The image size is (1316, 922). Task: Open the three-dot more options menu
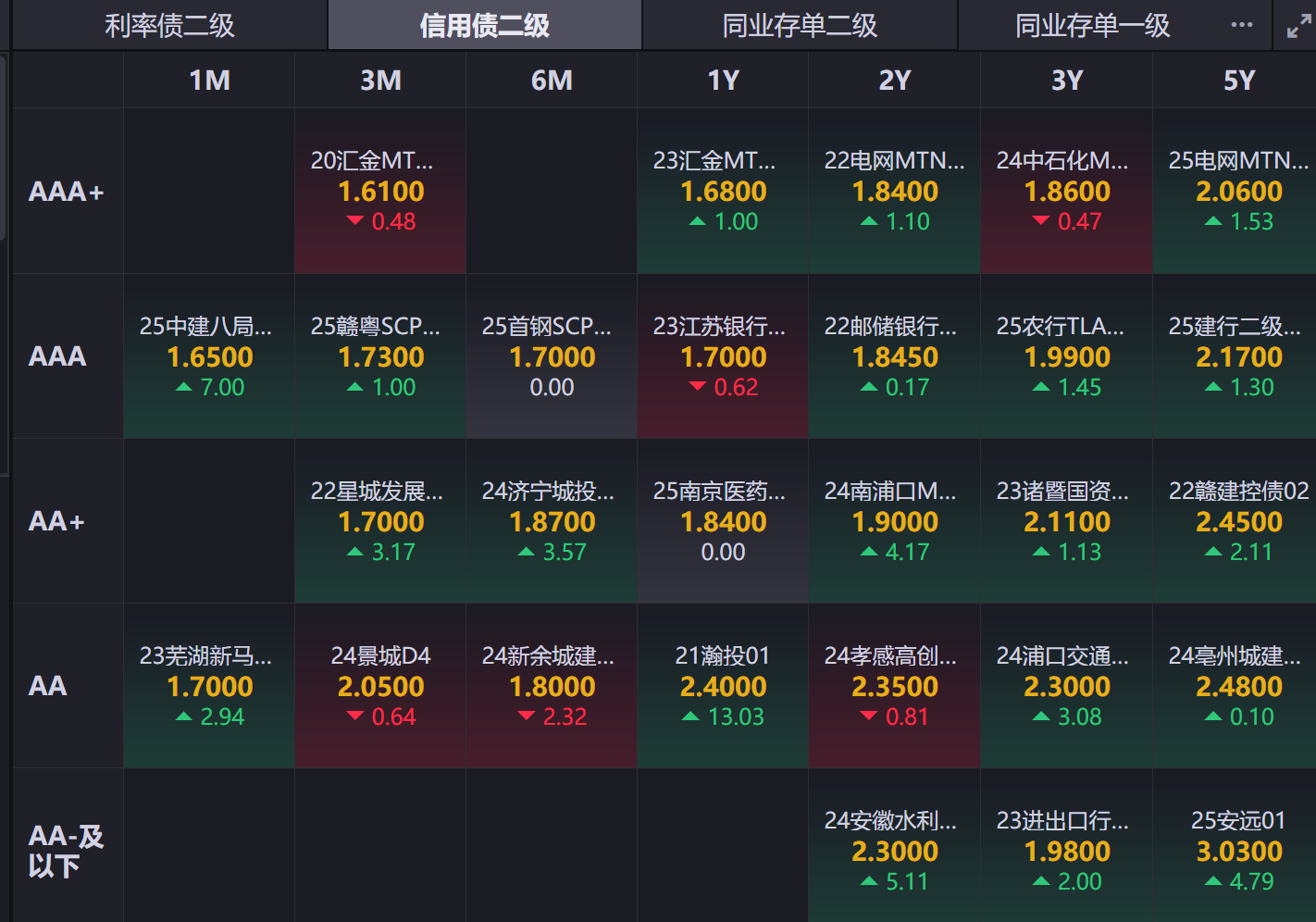(1241, 25)
